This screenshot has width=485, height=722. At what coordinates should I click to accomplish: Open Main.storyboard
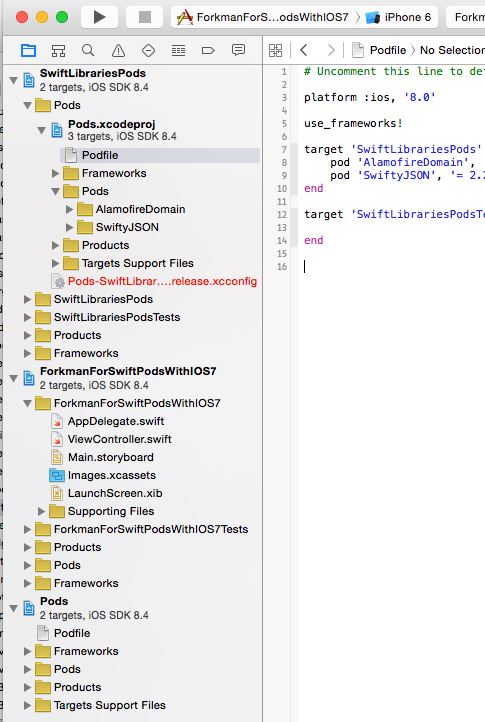(x=111, y=457)
